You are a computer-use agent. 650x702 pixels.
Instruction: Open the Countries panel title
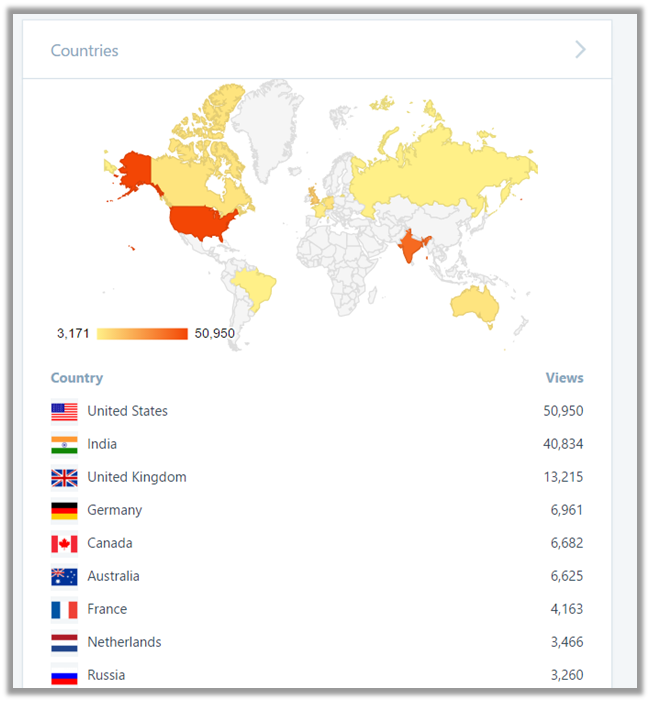pyautogui.click(x=84, y=50)
